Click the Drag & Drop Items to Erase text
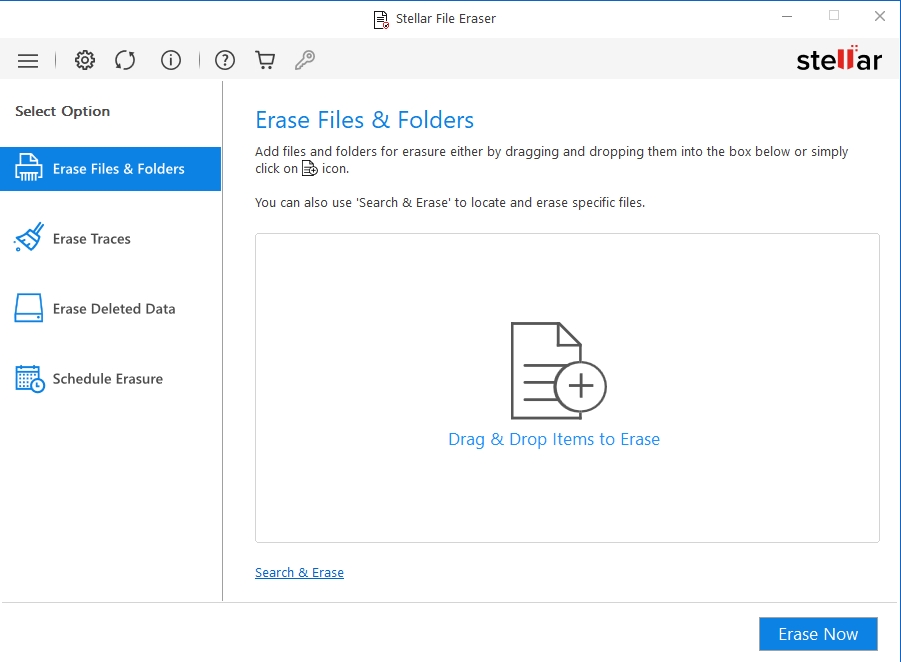Image resolution: width=901 pixels, height=662 pixels. 554,440
